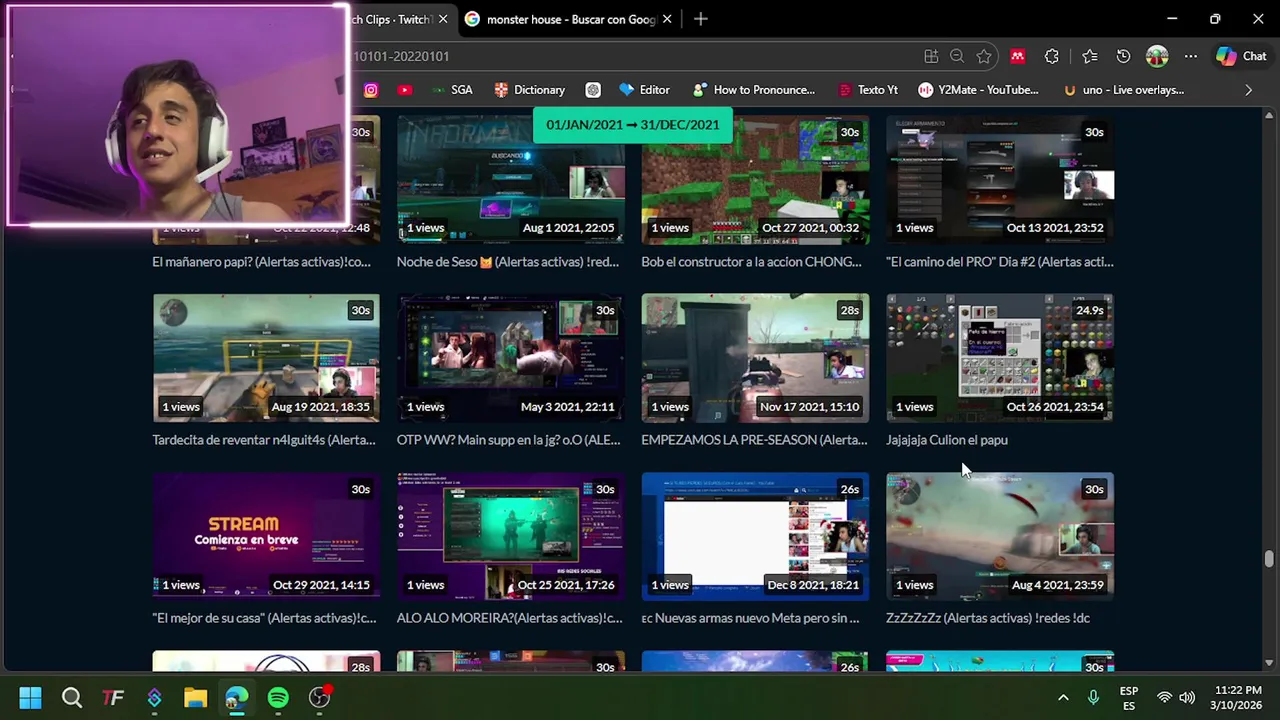The height and width of the screenshot is (720, 1280).
Task: Open the blue-purple app taskbar icon
Action: coord(154,697)
